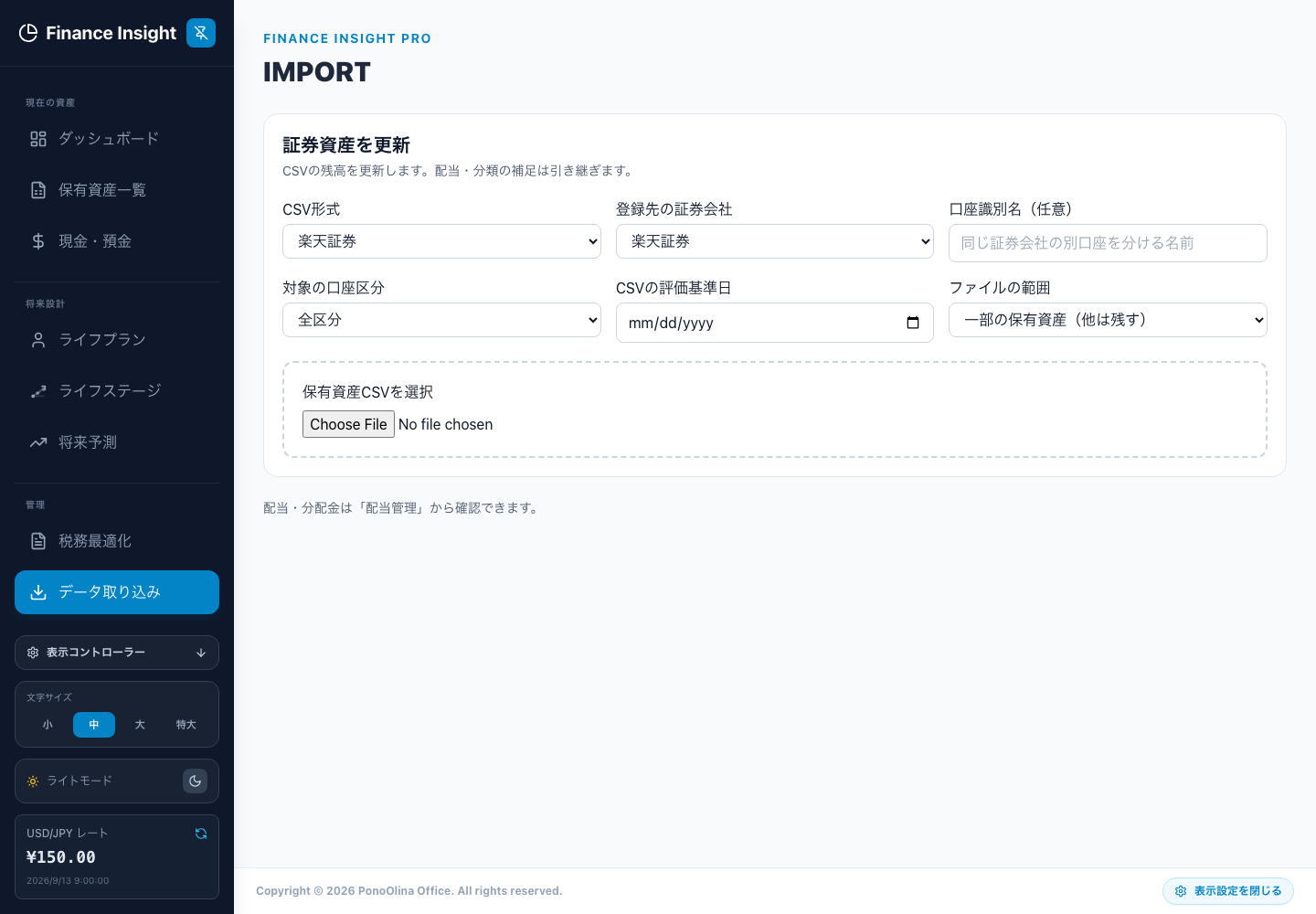1316x914 pixels.
Task: Open ライフステージ in the sidebar
Action: [x=117, y=391]
